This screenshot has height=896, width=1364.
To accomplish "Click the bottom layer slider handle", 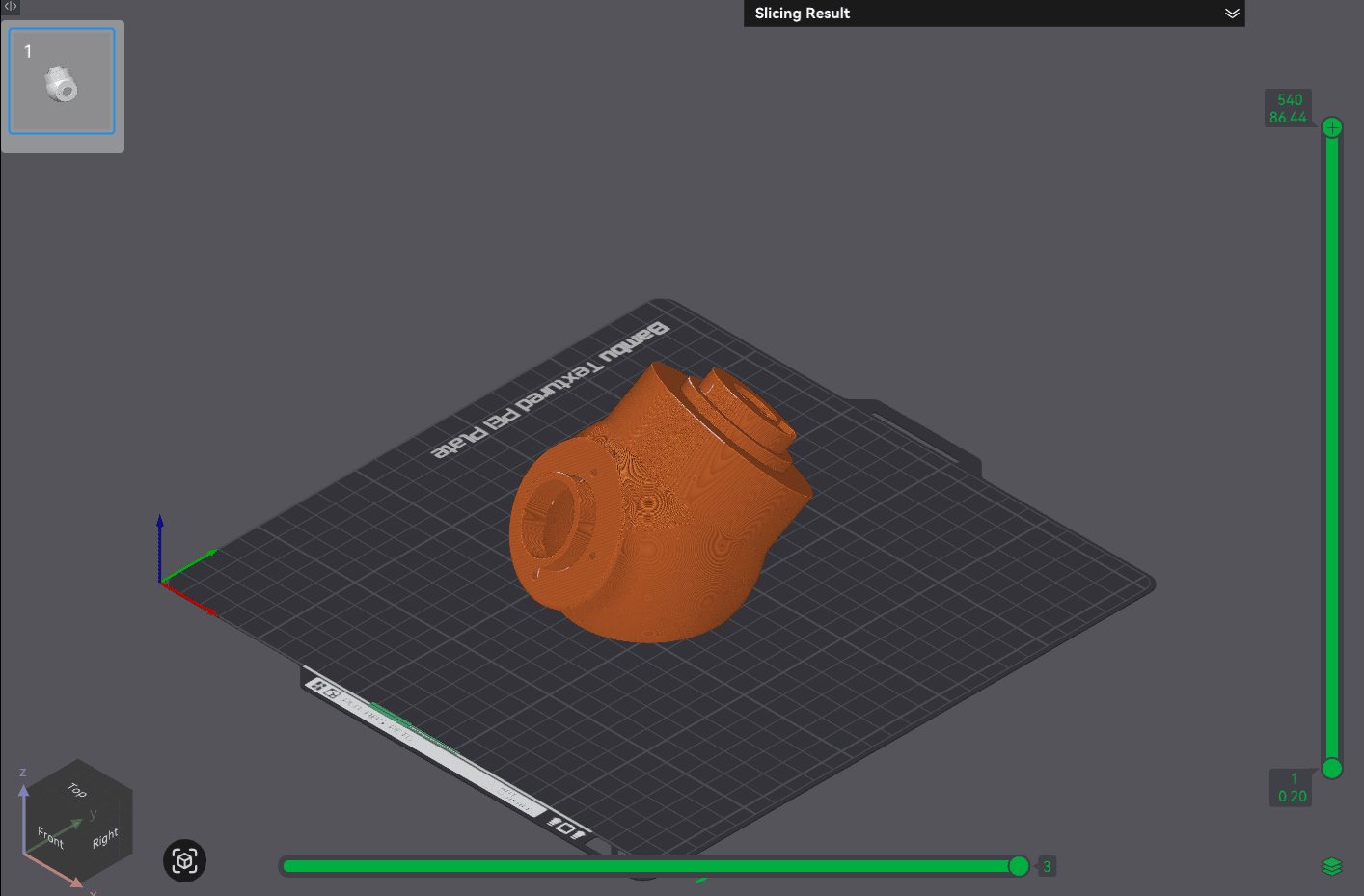I will (x=1331, y=769).
